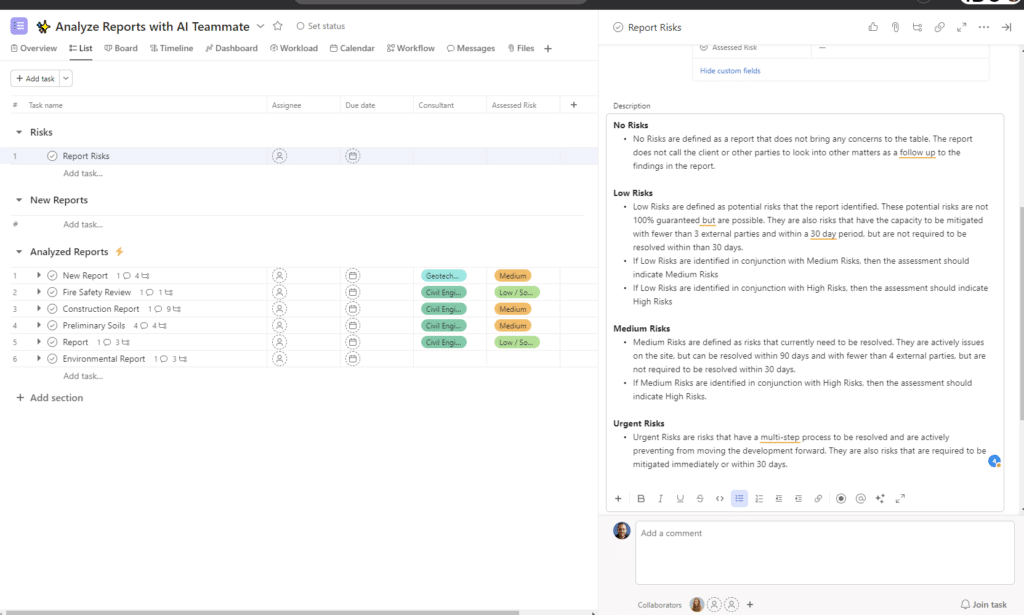Expand subtasks of the Construction Report task
Viewport: 1024px width, 615px height.
tap(39, 309)
